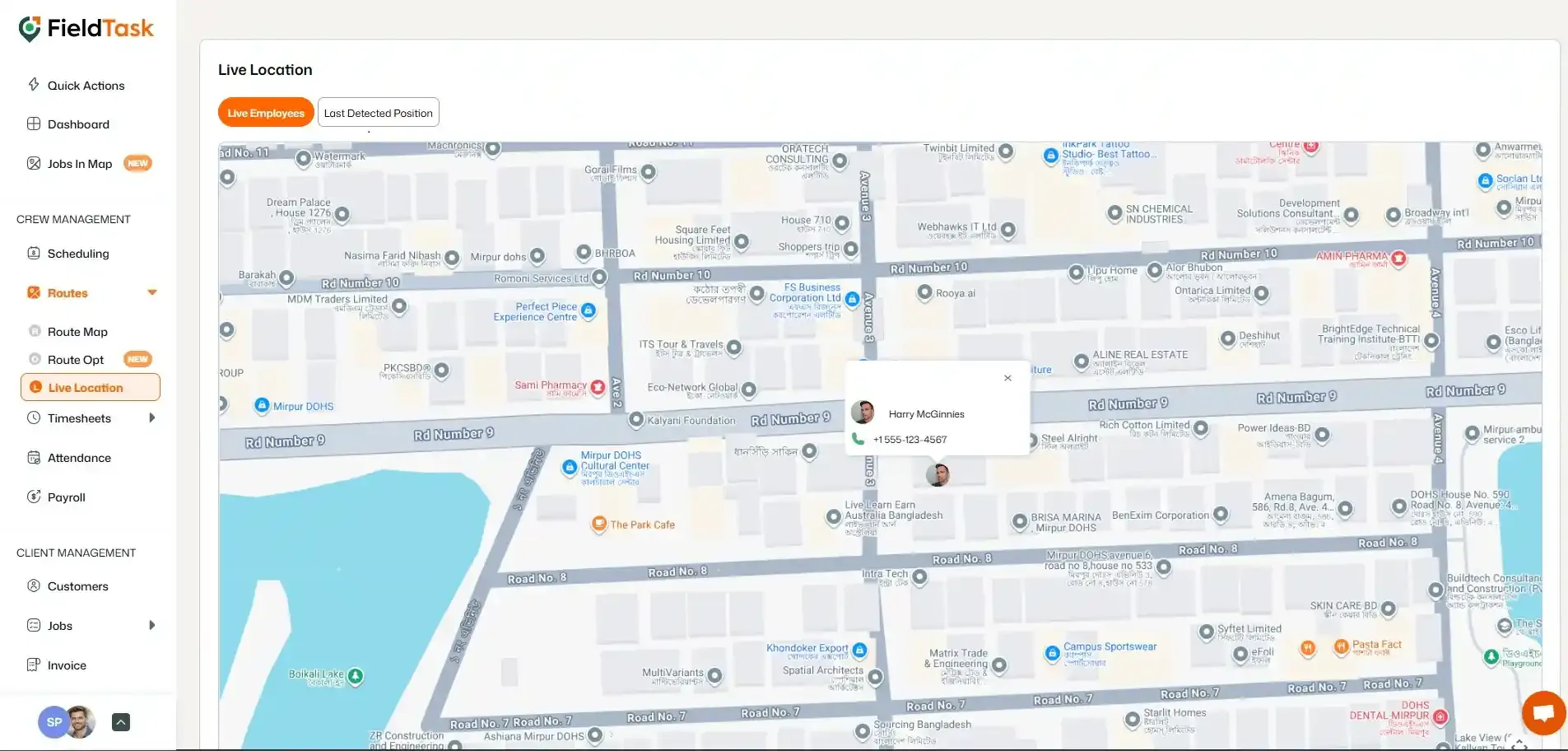Click AMIN PHARMA map pin

pyautogui.click(x=1398, y=259)
